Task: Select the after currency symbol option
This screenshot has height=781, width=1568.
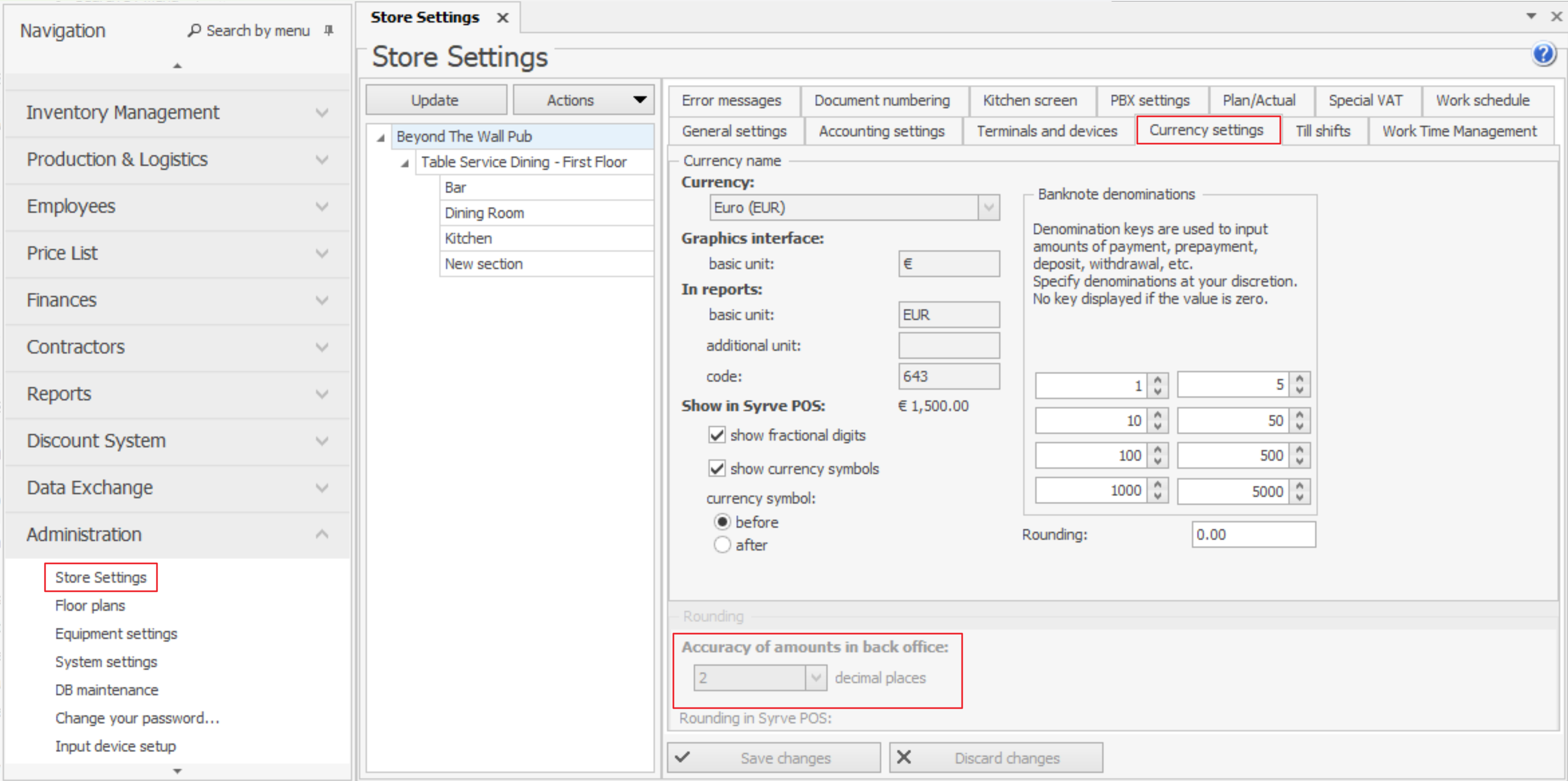Action: (x=722, y=545)
